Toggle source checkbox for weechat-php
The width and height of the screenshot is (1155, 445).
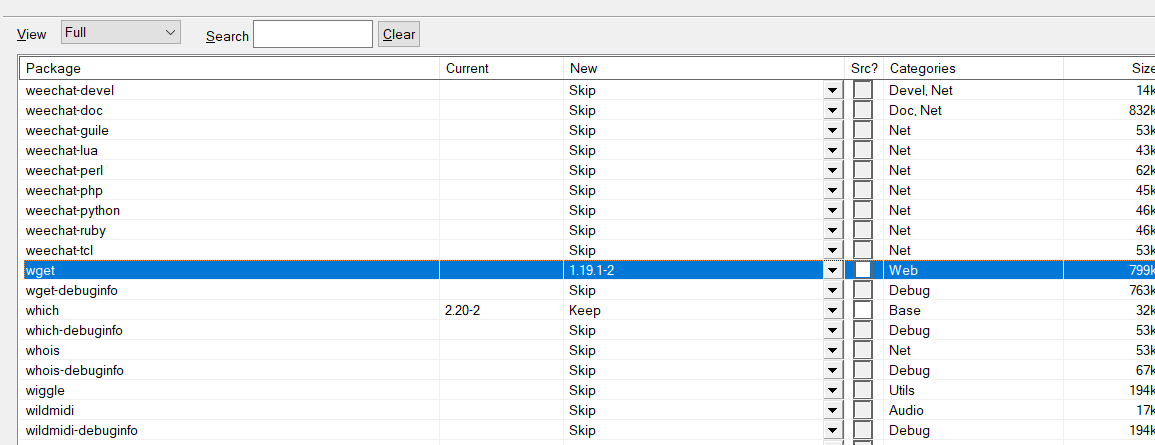point(863,191)
